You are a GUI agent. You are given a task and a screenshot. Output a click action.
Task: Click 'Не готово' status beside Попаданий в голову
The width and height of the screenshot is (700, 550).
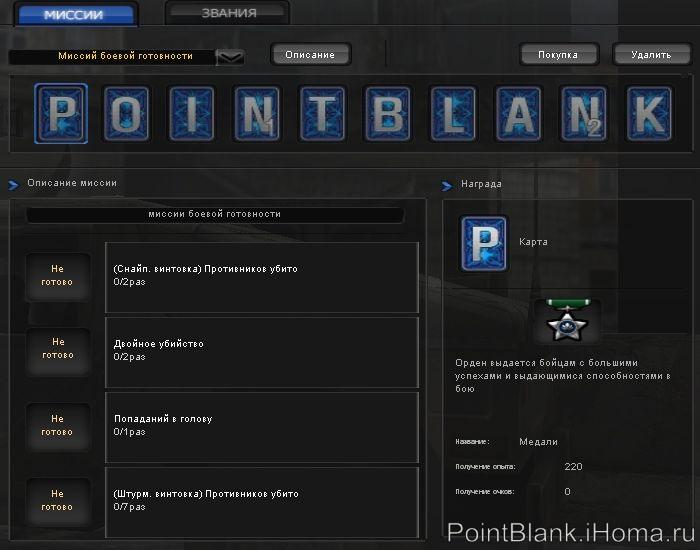[57, 425]
